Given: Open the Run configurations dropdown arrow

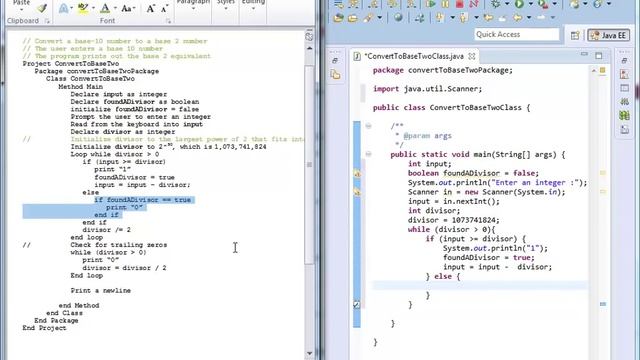Looking at the screenshot, I should pyautogui.click(x=530, y=4).
